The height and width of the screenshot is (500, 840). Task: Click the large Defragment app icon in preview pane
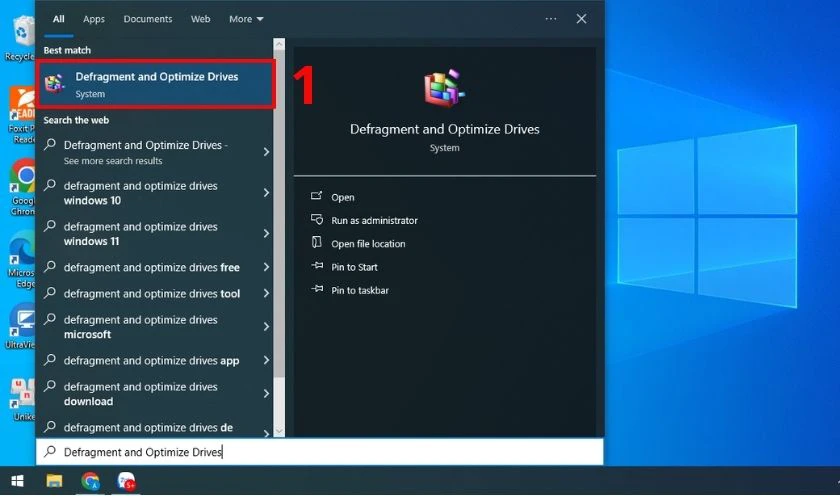(x=444, y=88)
